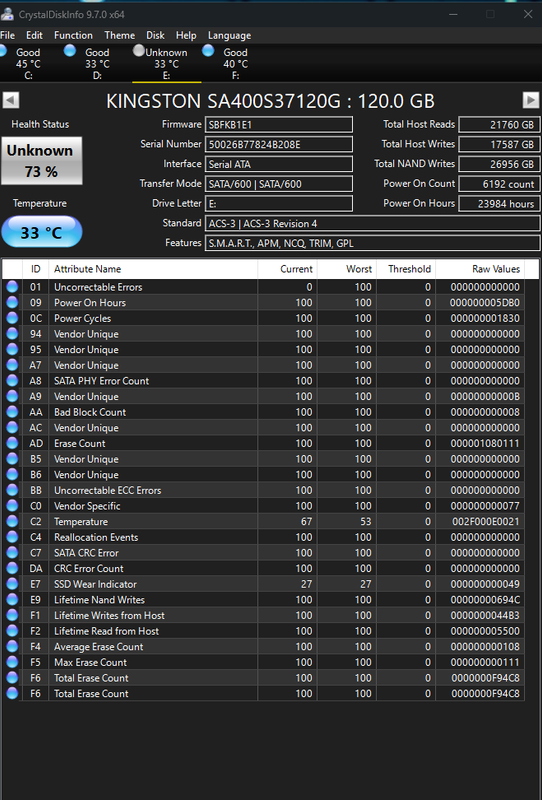This screenshot has height=800, width=542.
Task: Click status icon of Reallocation Events row
Action: (12, 537)
